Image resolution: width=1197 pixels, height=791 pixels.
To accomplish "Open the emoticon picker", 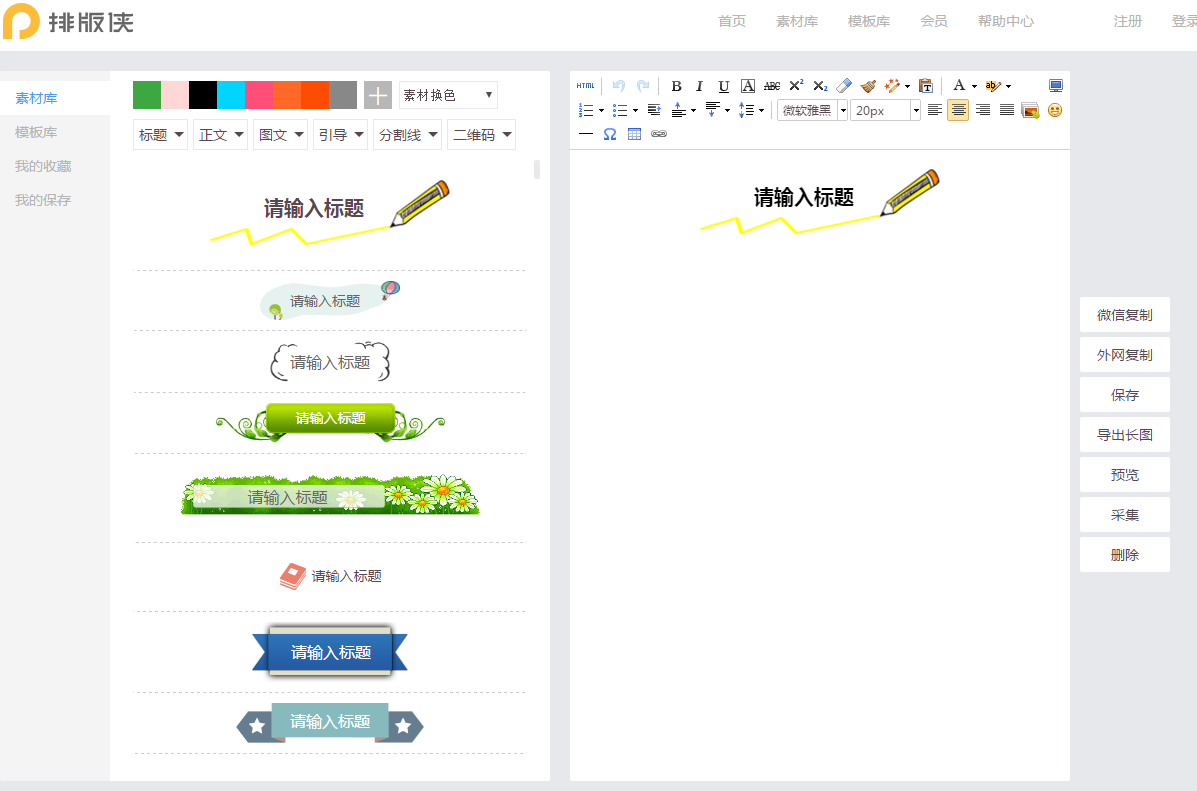I will pyautogui.click(x=1055, y=110).
